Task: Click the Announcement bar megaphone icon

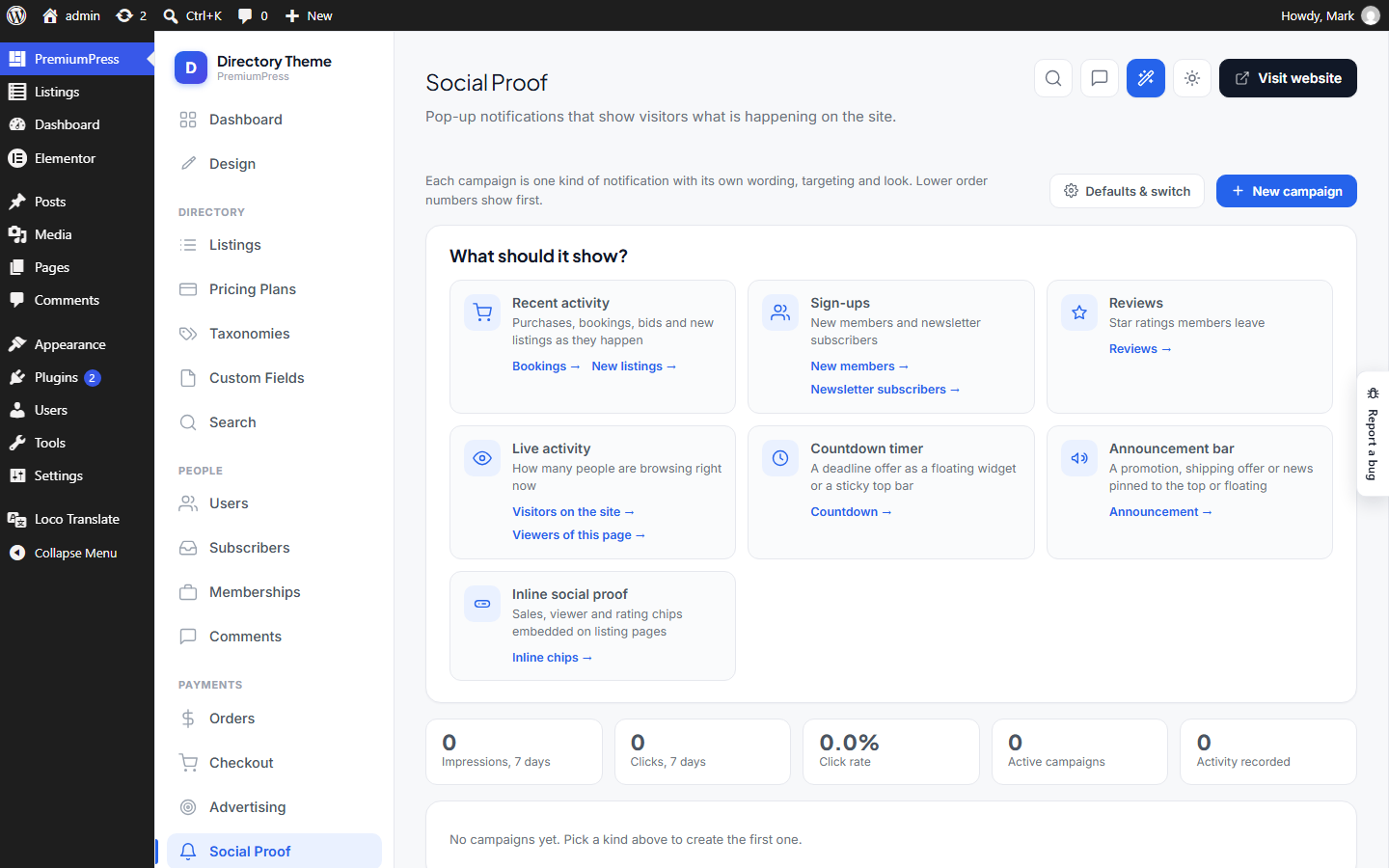Action: tap(1079, 458)
